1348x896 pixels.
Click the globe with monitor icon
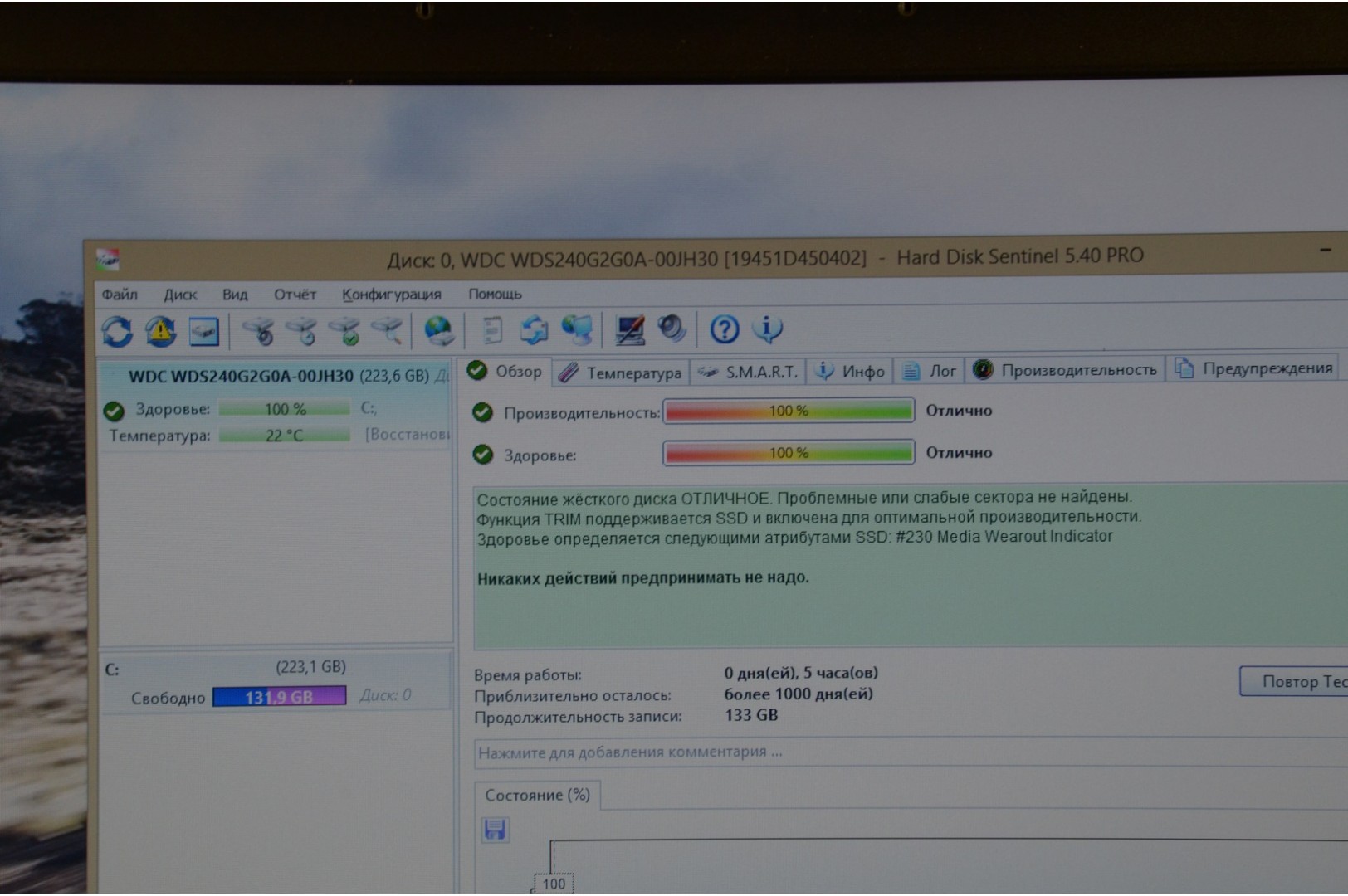pyautogui.click(x=578, y=329)
